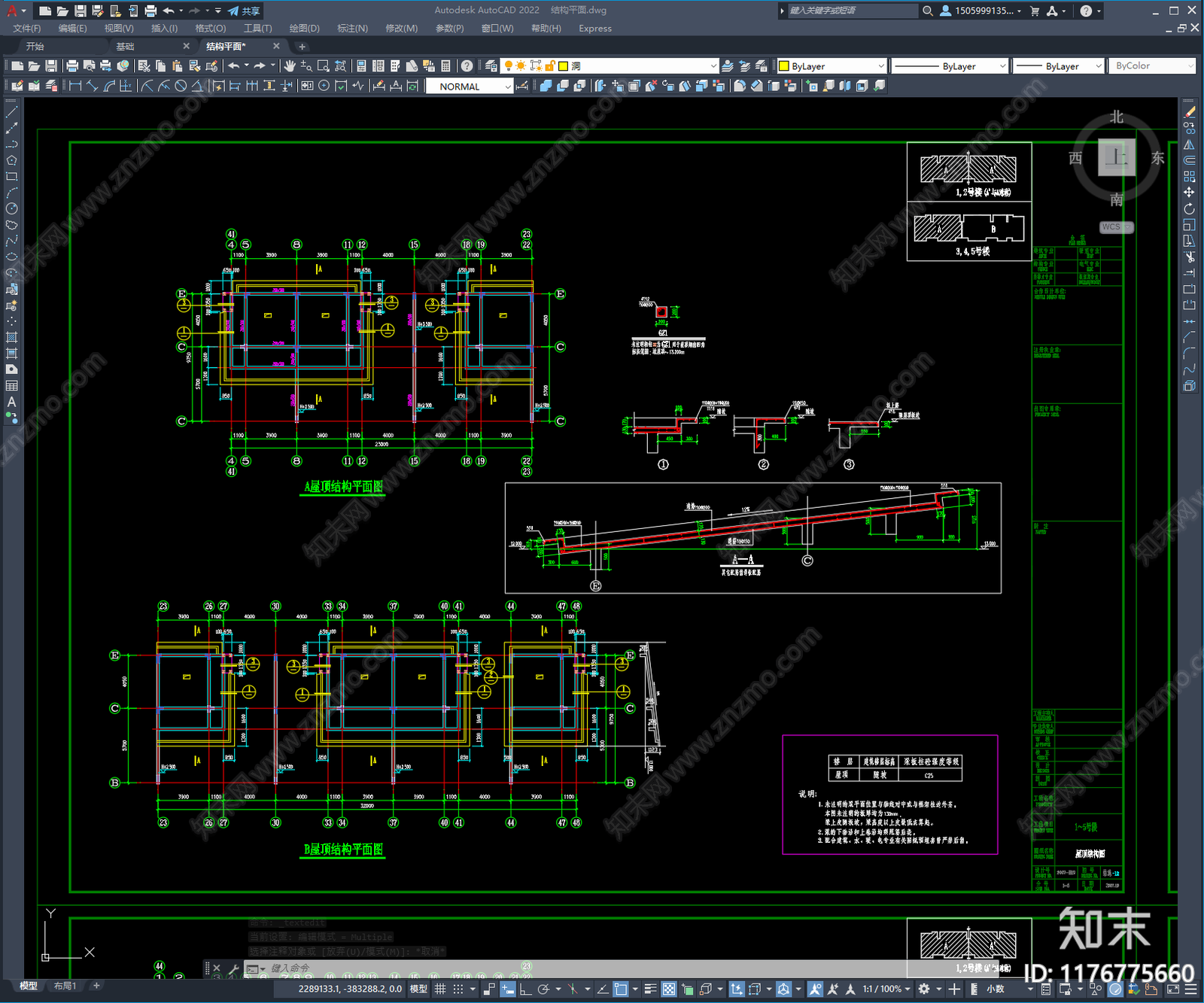Switch to the 布局1 layout tab
The image size is (1204, 1003).
(x=65, y=986)
